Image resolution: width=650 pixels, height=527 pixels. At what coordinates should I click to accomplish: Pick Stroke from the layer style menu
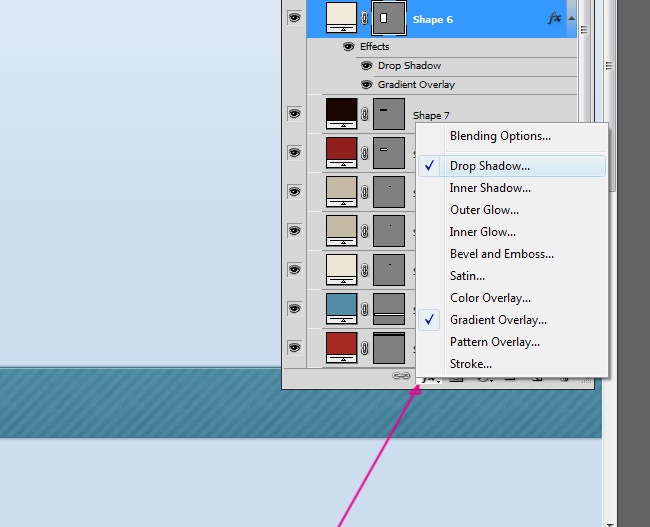[x=470, y=364]
